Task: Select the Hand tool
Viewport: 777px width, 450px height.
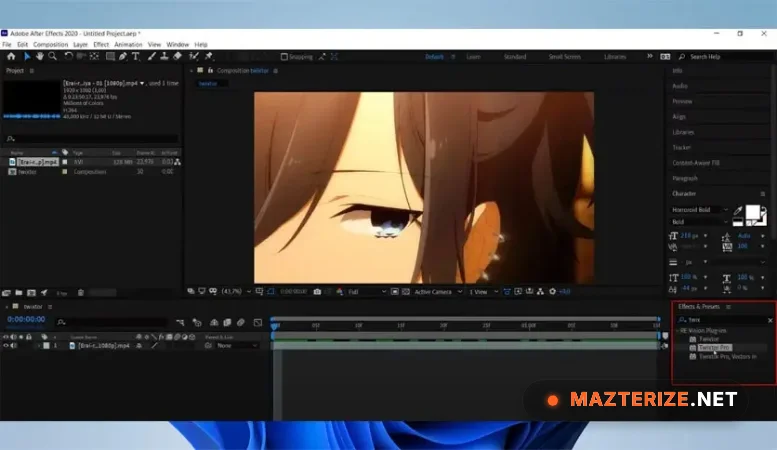Action: coord(40,56)
